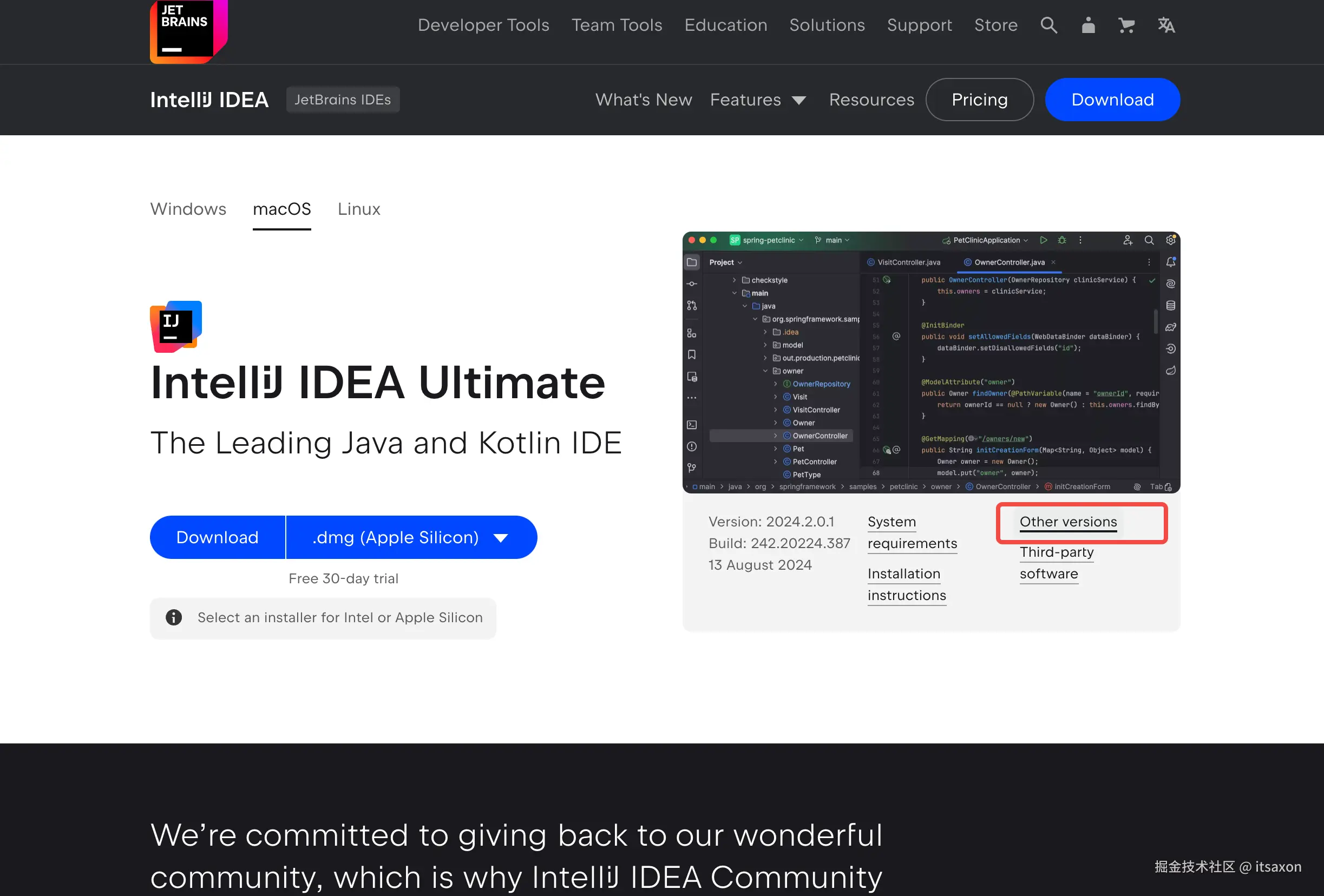Click the run arrow in IDE screenshot
The height and width of the screenshot is (896, 1324).
(1043, 240)
